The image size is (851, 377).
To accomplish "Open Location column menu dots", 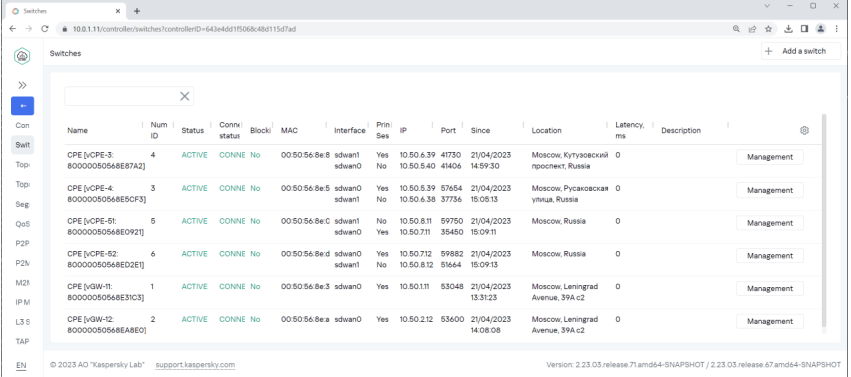I will pyautogui.click(x=607, y=125).
